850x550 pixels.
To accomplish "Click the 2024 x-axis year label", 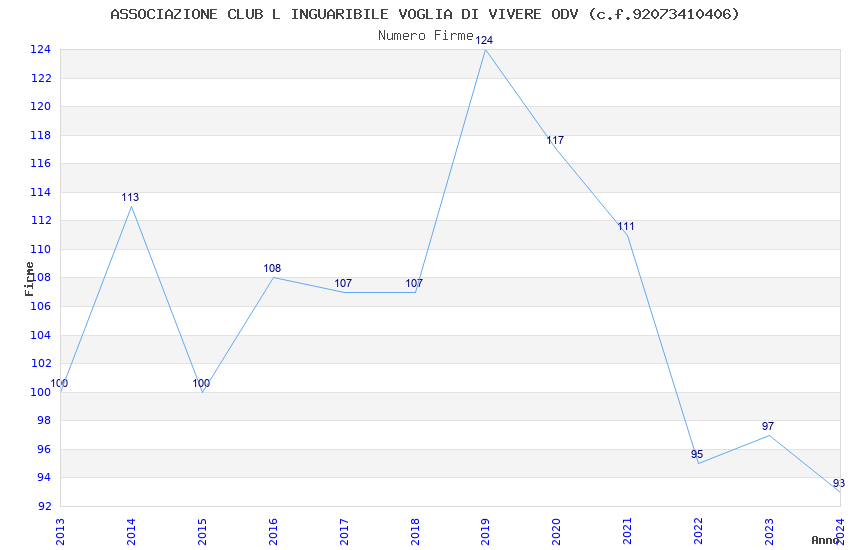I will [x=841, y=532].
